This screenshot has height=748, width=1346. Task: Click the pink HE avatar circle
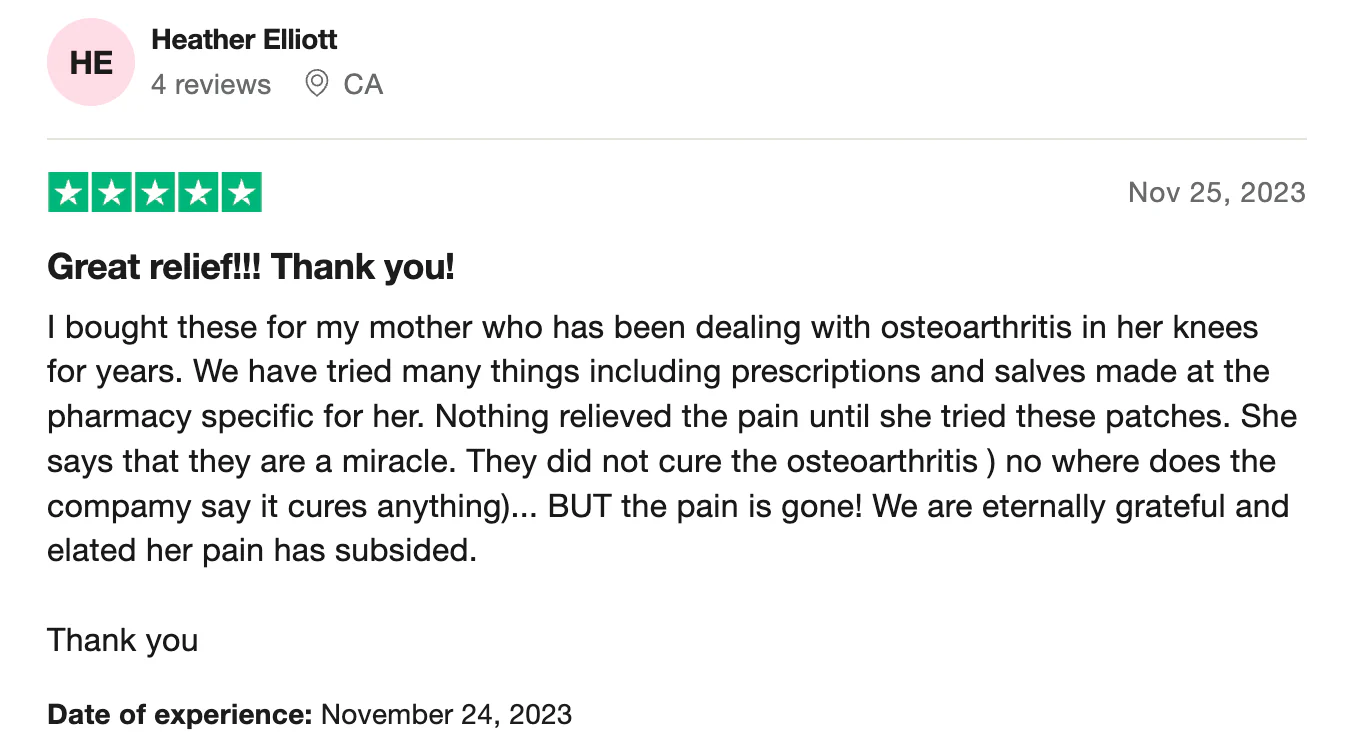[91, 63]
